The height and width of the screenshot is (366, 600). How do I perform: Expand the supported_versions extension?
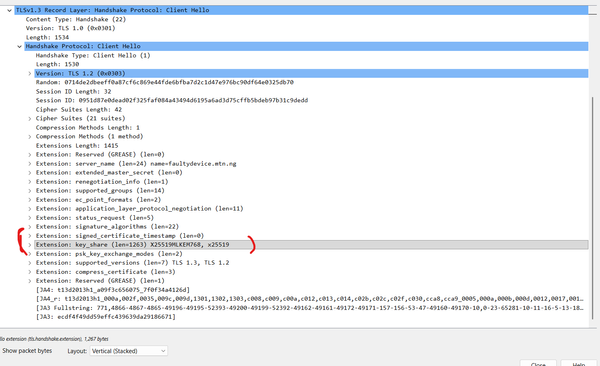tap(29, 263)
